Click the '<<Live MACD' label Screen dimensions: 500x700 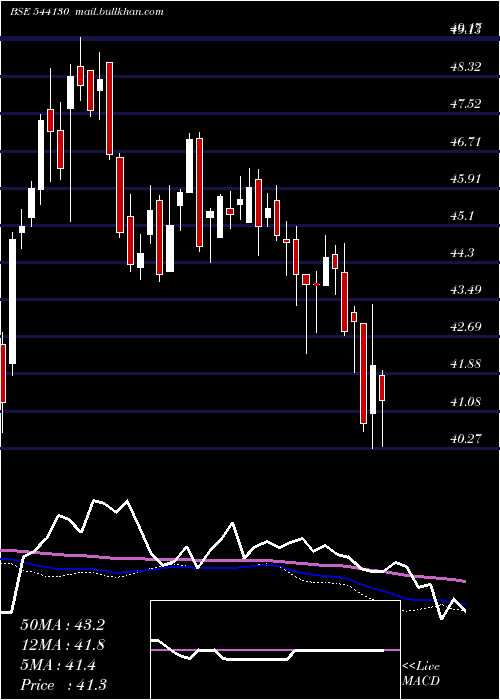tap(421, 673)
